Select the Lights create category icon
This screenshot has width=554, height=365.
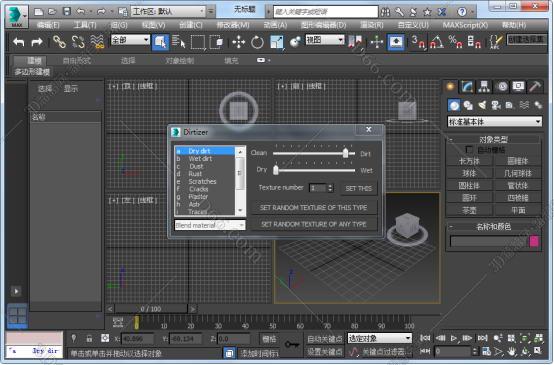click(482, 105)
